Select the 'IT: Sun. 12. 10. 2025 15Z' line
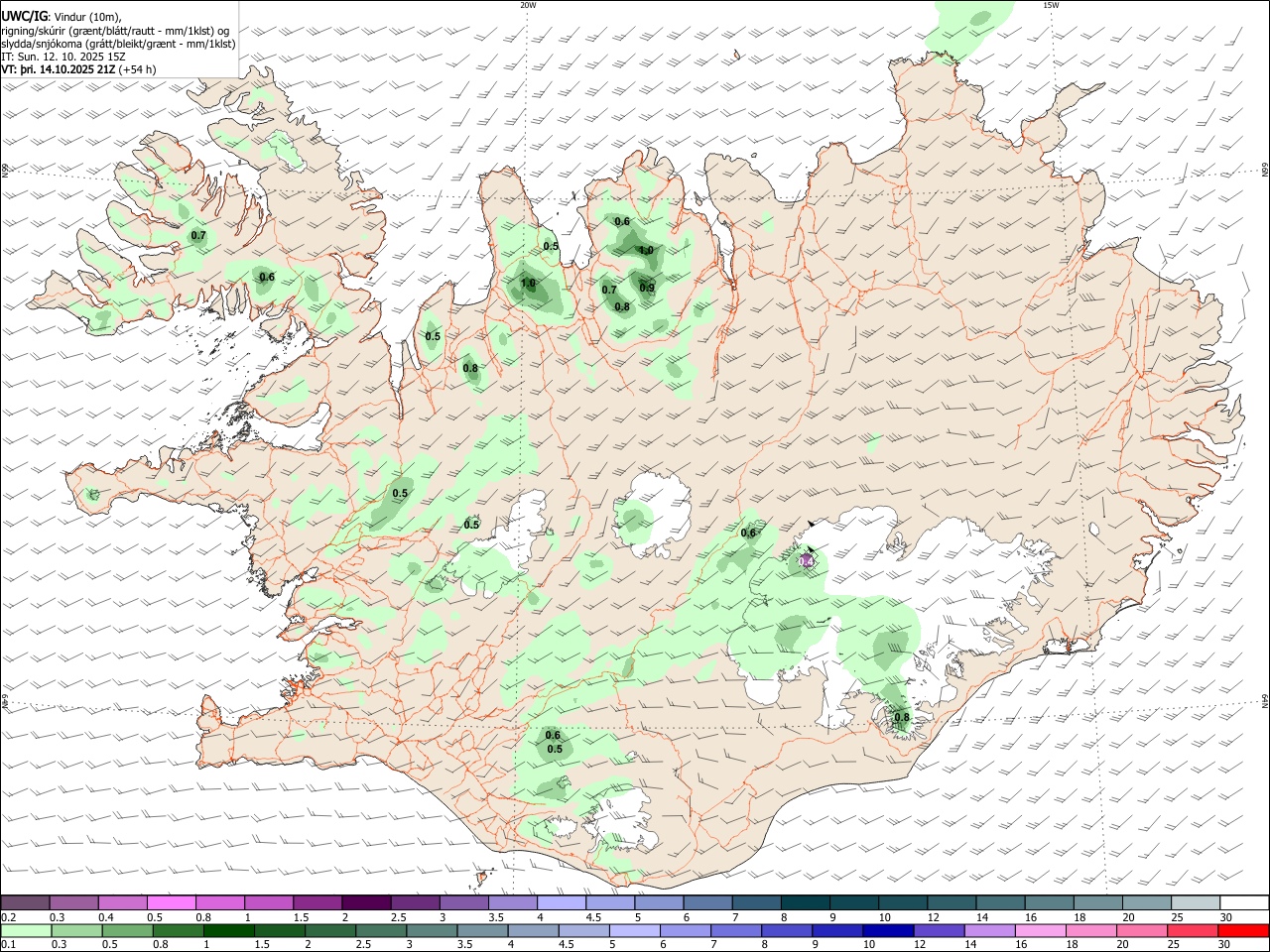The image size is (1270, 952). click(x=62, y=58)
